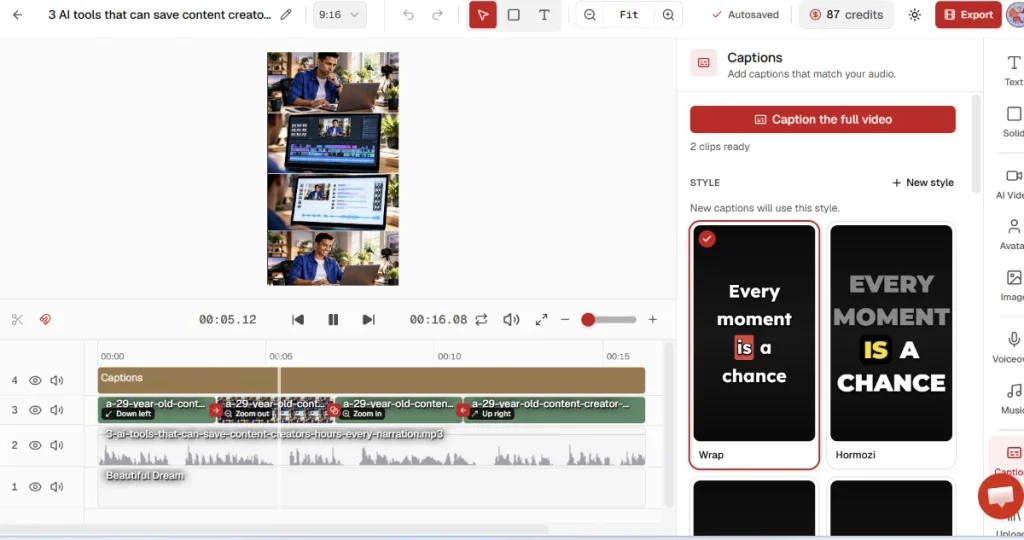Zoom in the canvas view
1024x540 pixels.
pyautogui.click(x=668, y=14)
